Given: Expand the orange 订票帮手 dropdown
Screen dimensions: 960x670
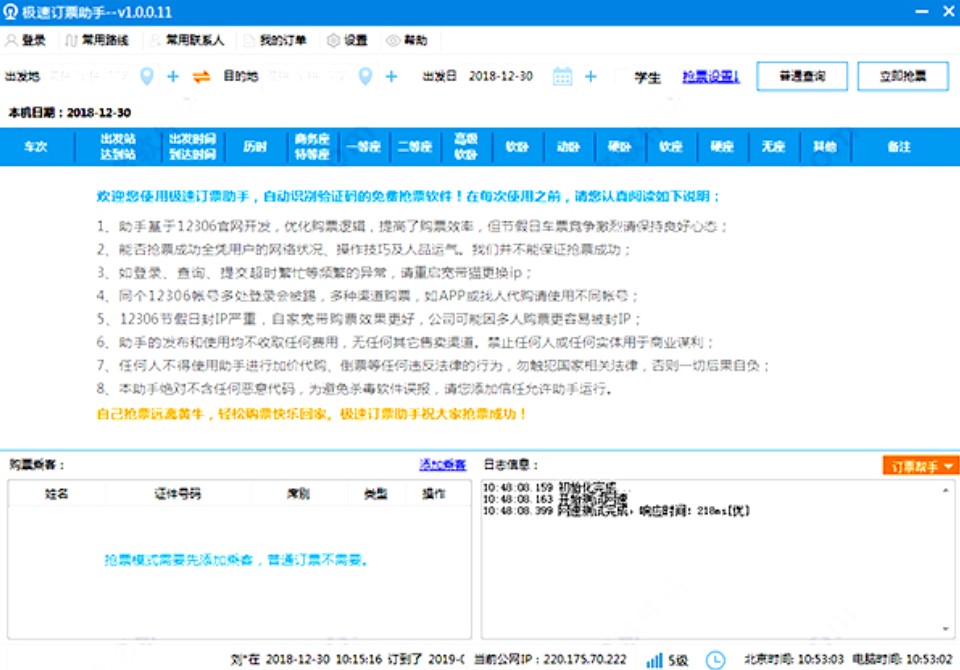Looking at the screenshot, I should (x=919, y=466).
